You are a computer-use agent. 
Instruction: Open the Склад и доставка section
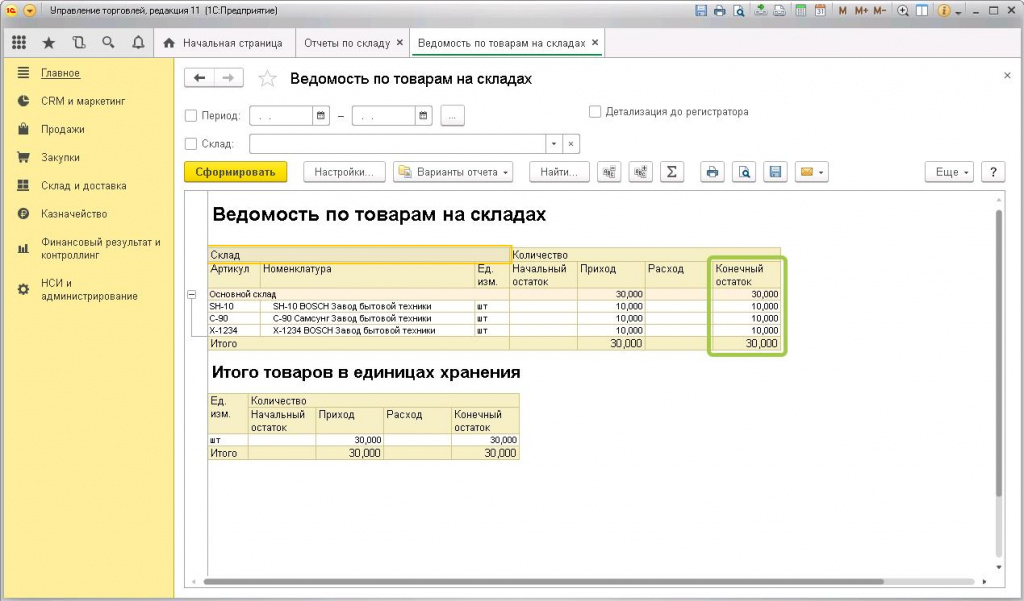pos(83,185)
